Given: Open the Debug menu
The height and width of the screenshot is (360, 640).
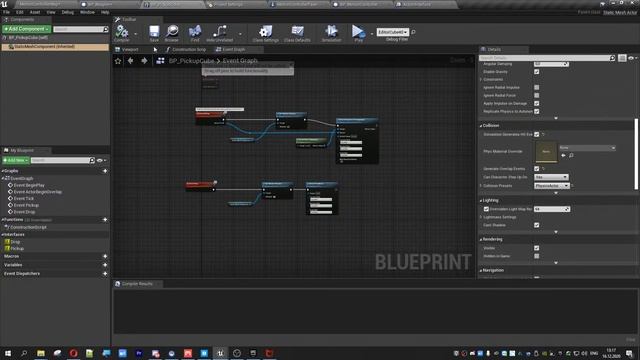Looking at the screenshot, I should click(68, 12).
